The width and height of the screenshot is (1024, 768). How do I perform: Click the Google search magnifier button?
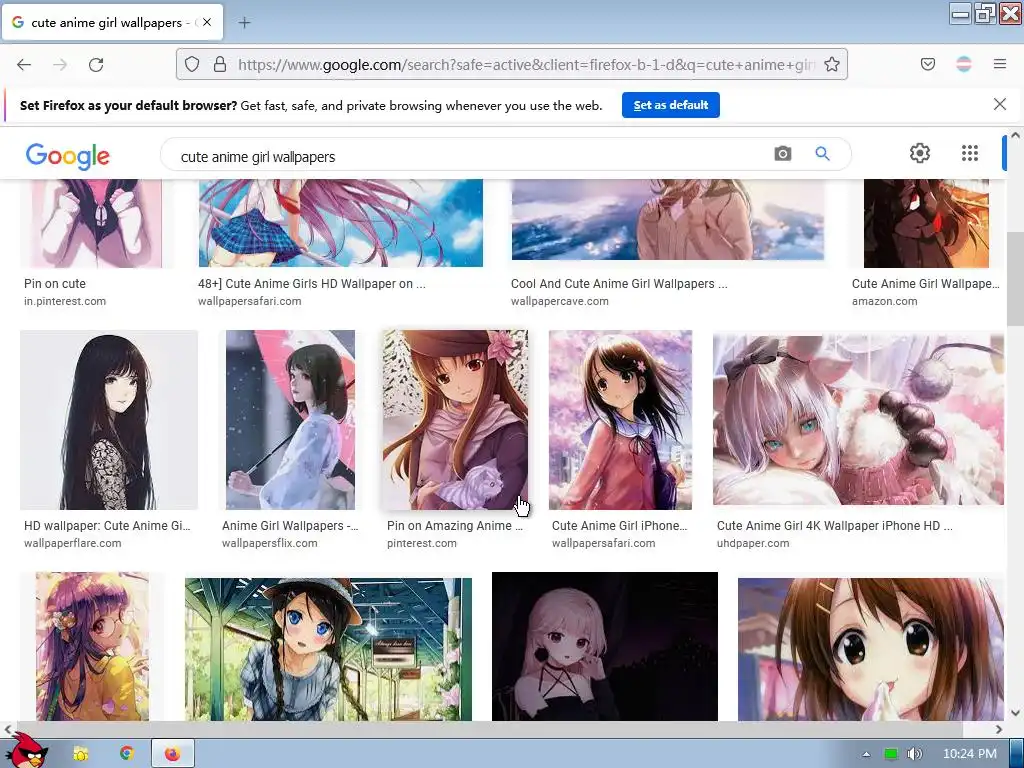coord(822,153)
